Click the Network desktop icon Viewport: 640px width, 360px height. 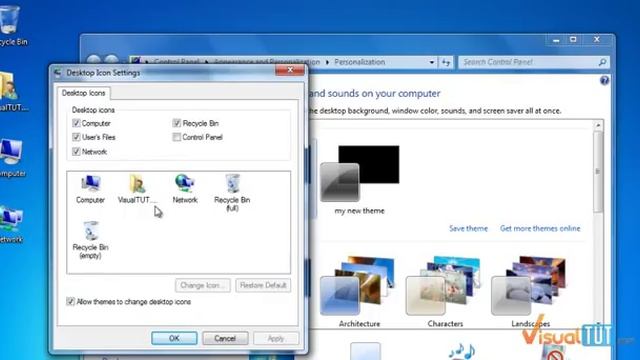pyautogui.click(x=11, y=224)
